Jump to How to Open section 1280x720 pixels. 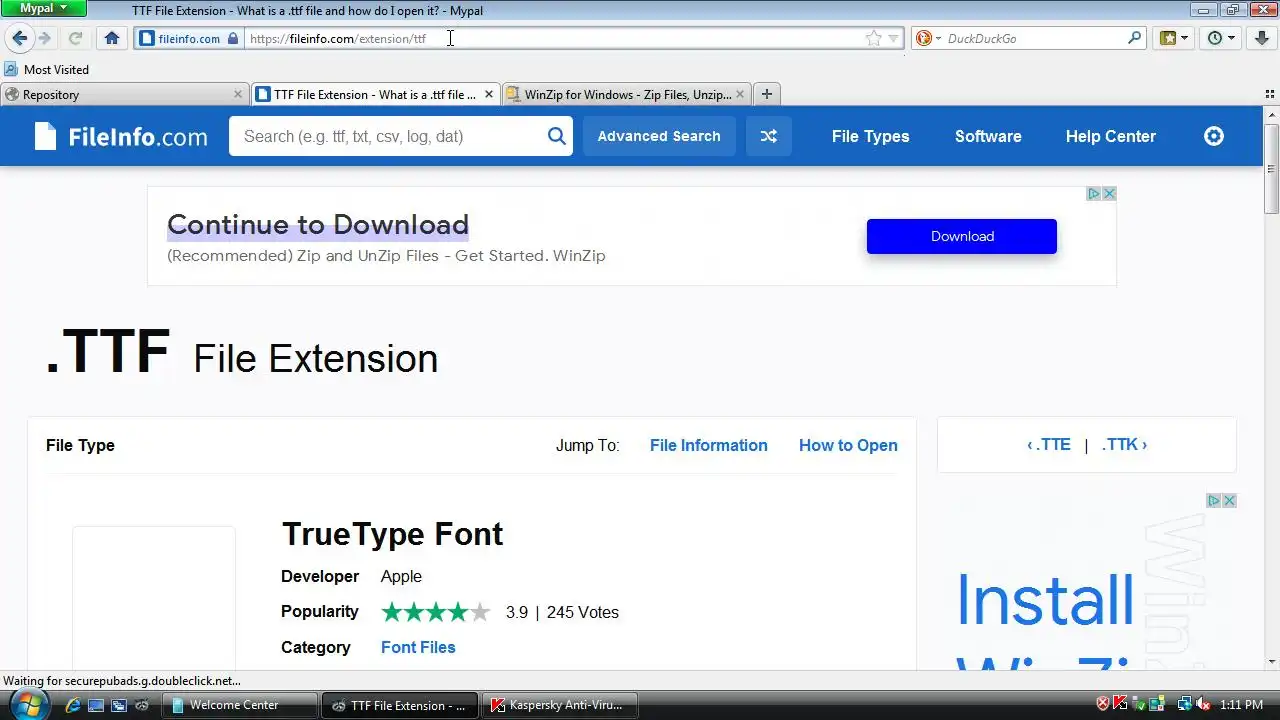(848, 445)
